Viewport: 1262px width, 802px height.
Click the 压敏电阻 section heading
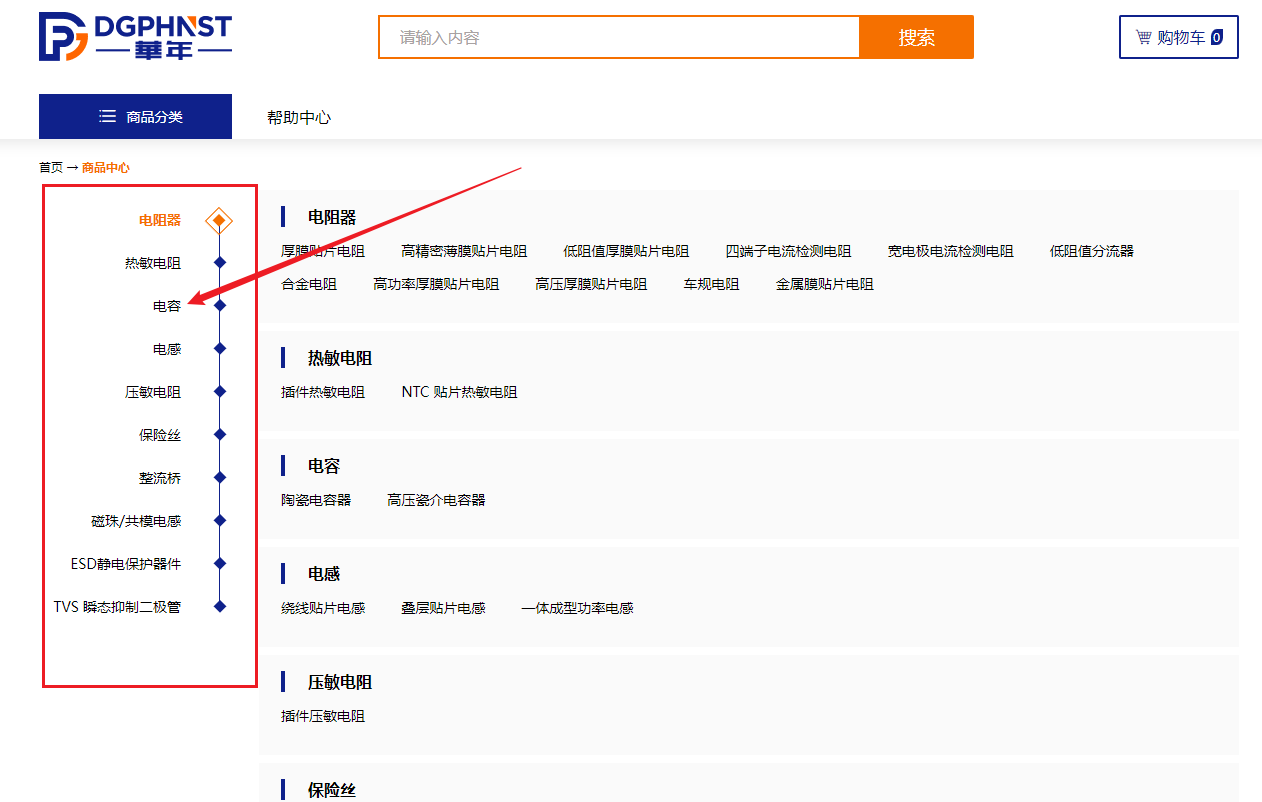[x=340, y=682]
